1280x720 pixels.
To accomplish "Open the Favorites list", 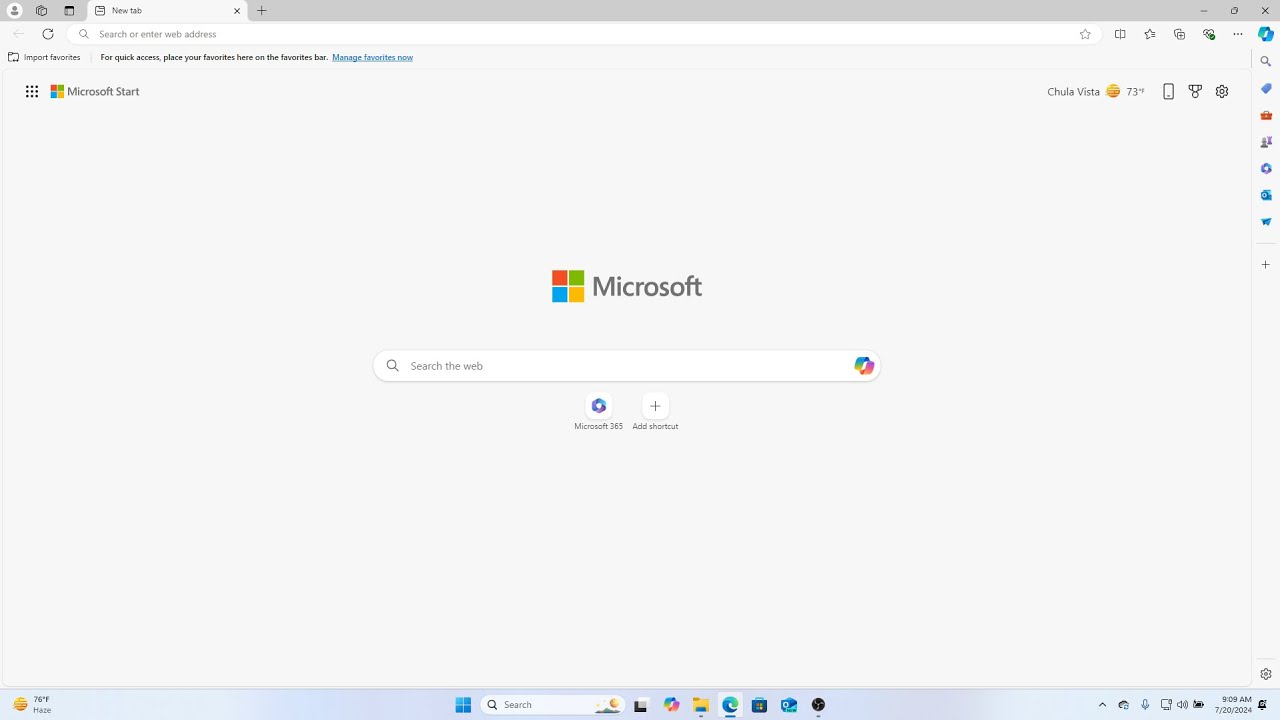I will click(x=1150, y=34).
